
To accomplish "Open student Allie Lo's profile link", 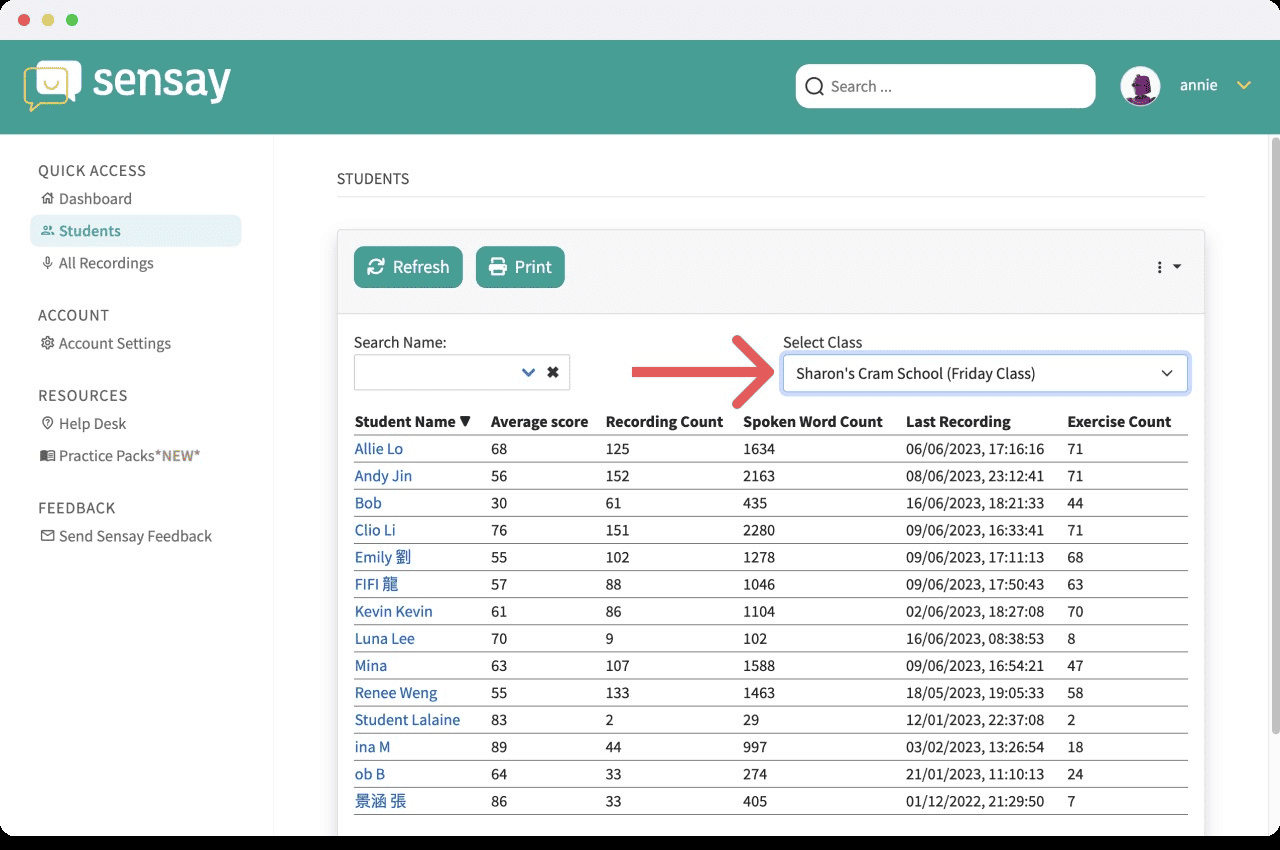I will pos(379,449).
